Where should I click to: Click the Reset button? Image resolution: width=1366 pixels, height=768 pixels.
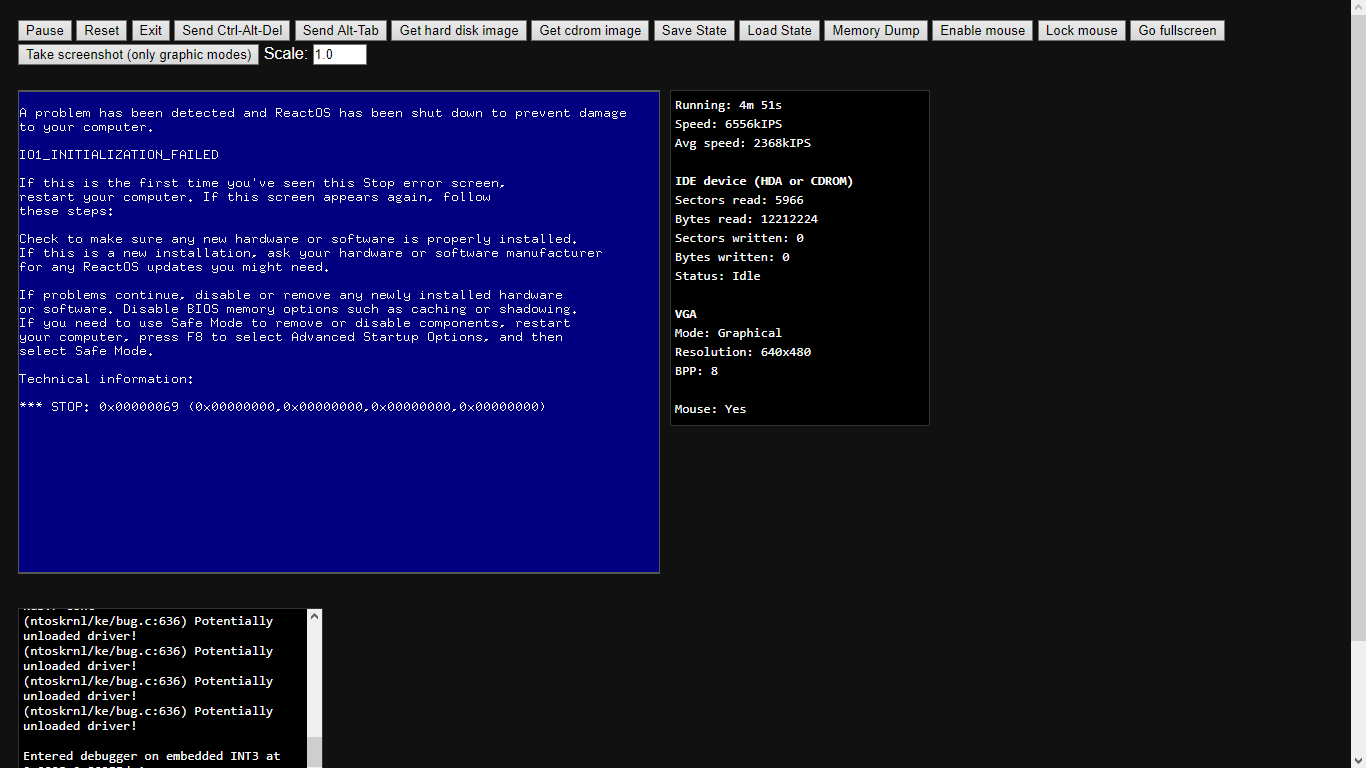(x=102, y=30)
